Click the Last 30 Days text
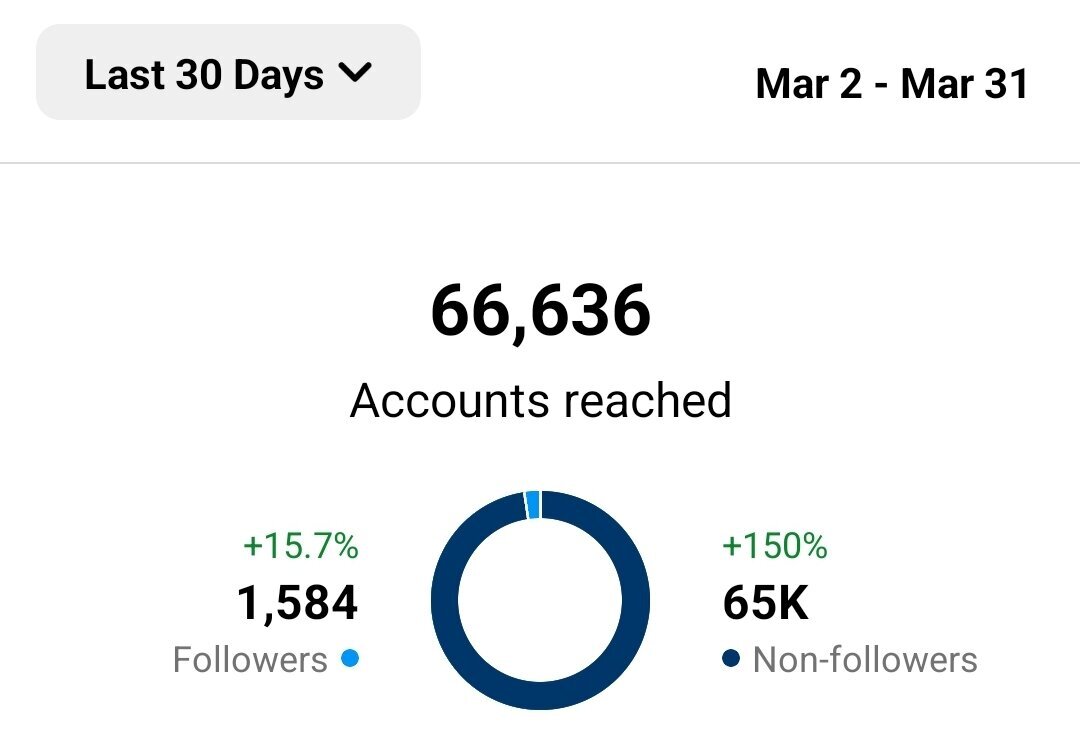1080x742 pixels. [x=204, y=74]
